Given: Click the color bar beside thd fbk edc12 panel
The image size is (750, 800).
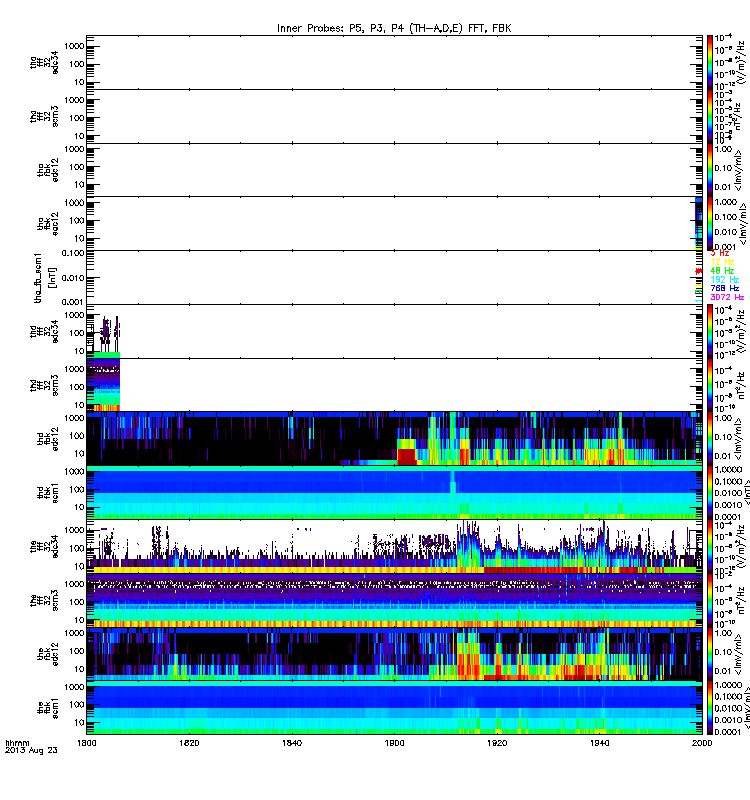Looking at the screenshot, I should 710,439.
